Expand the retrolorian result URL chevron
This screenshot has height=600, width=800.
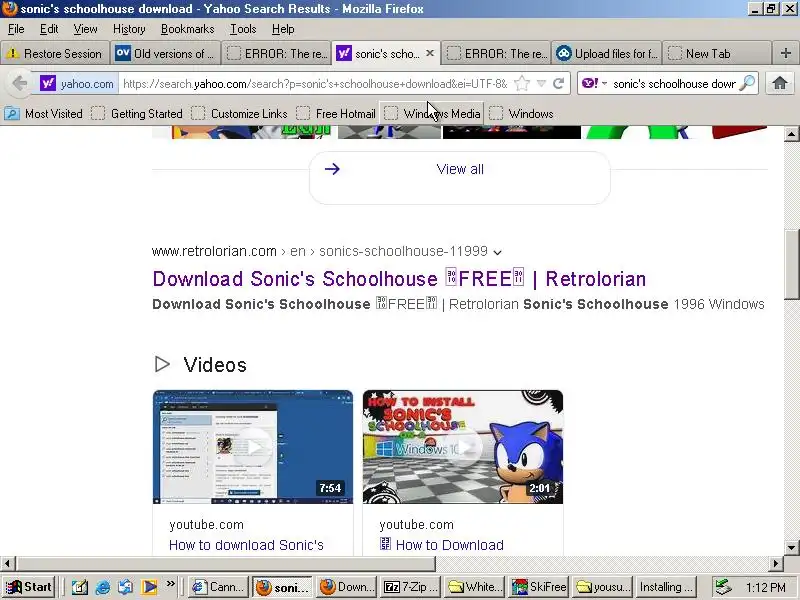pos(497,252)
